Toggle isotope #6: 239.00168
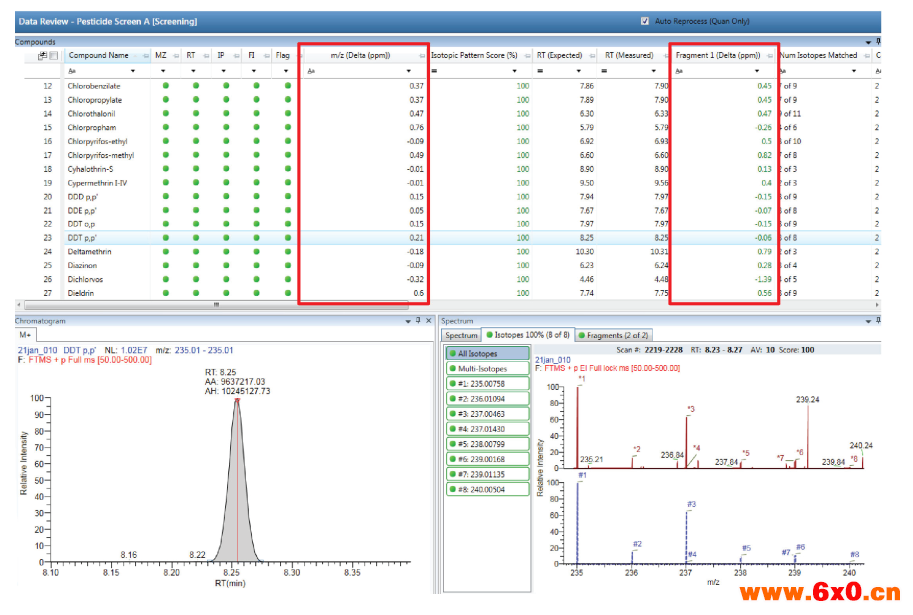 click(x=488, y=460)
